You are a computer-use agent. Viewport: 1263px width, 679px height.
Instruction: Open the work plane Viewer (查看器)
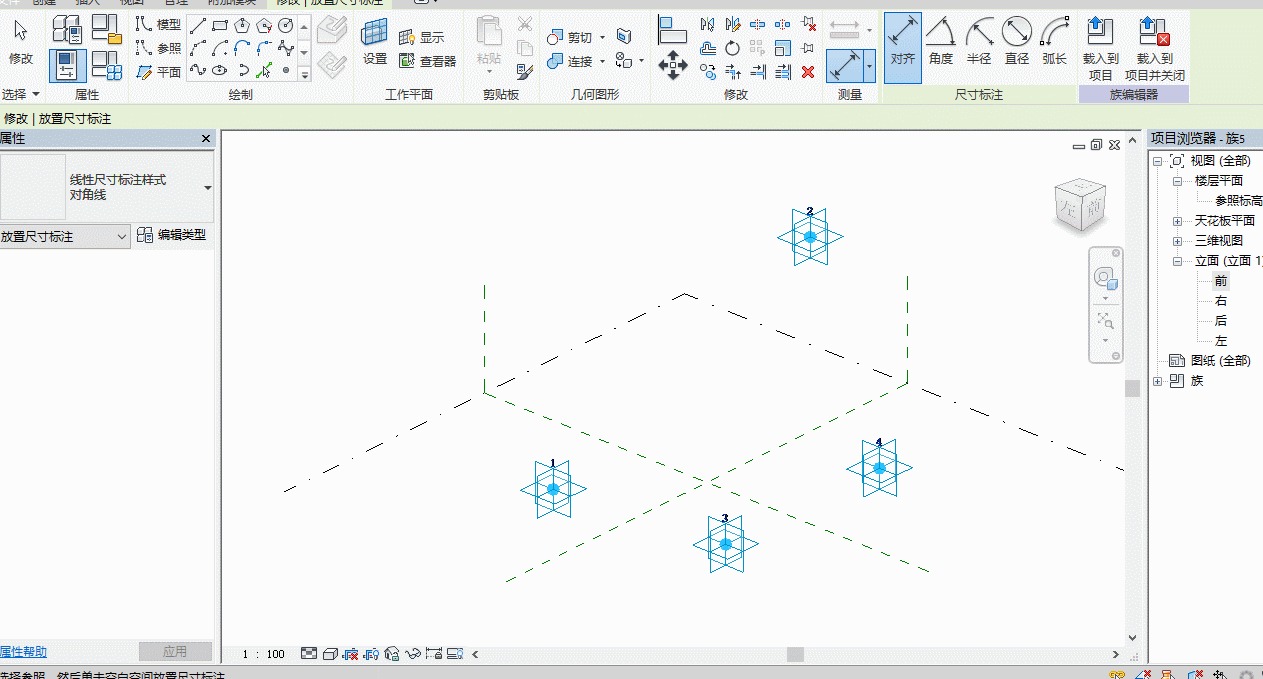[x=427, y=61]
